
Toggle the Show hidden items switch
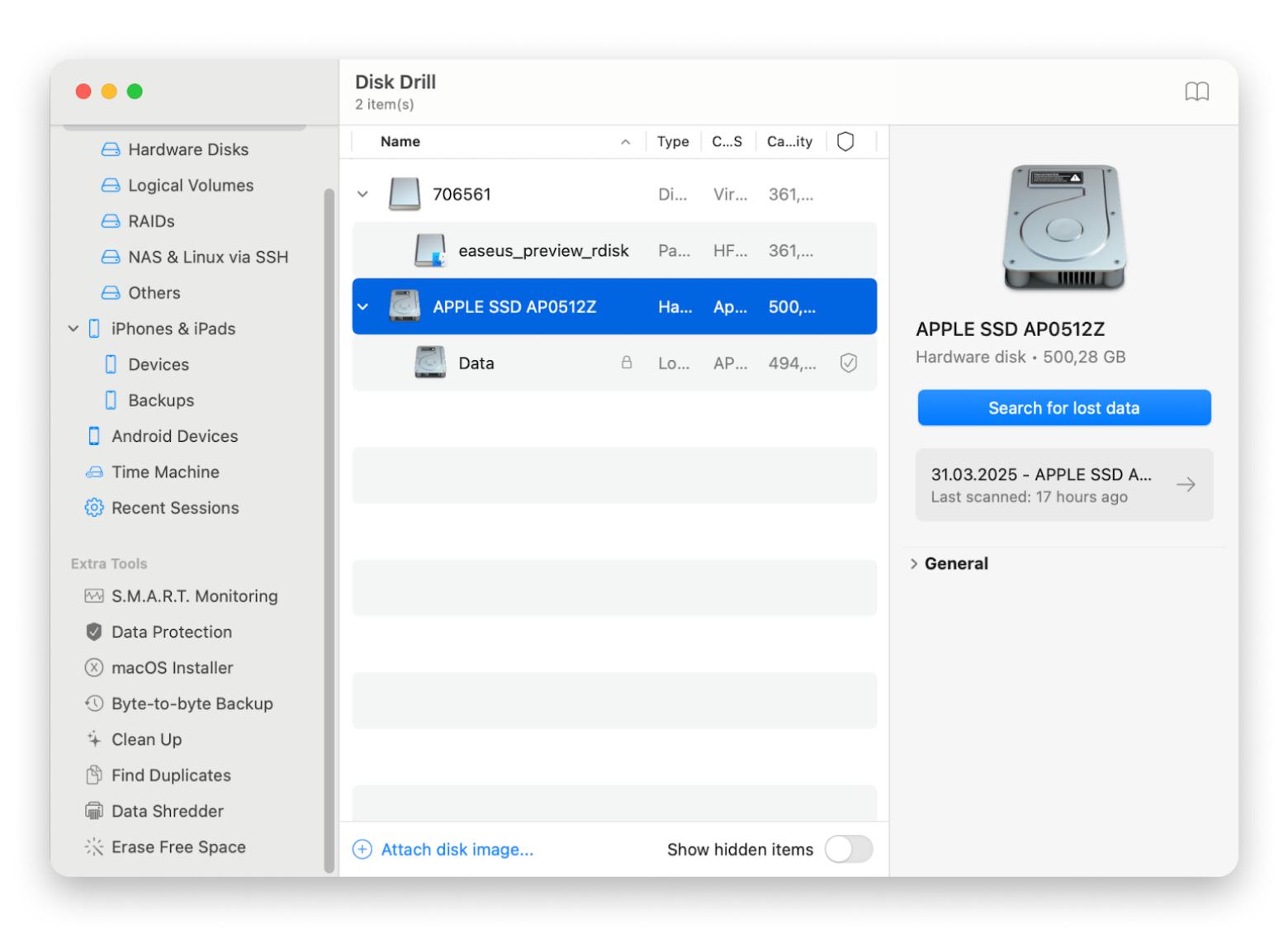(x=849, y=849)
